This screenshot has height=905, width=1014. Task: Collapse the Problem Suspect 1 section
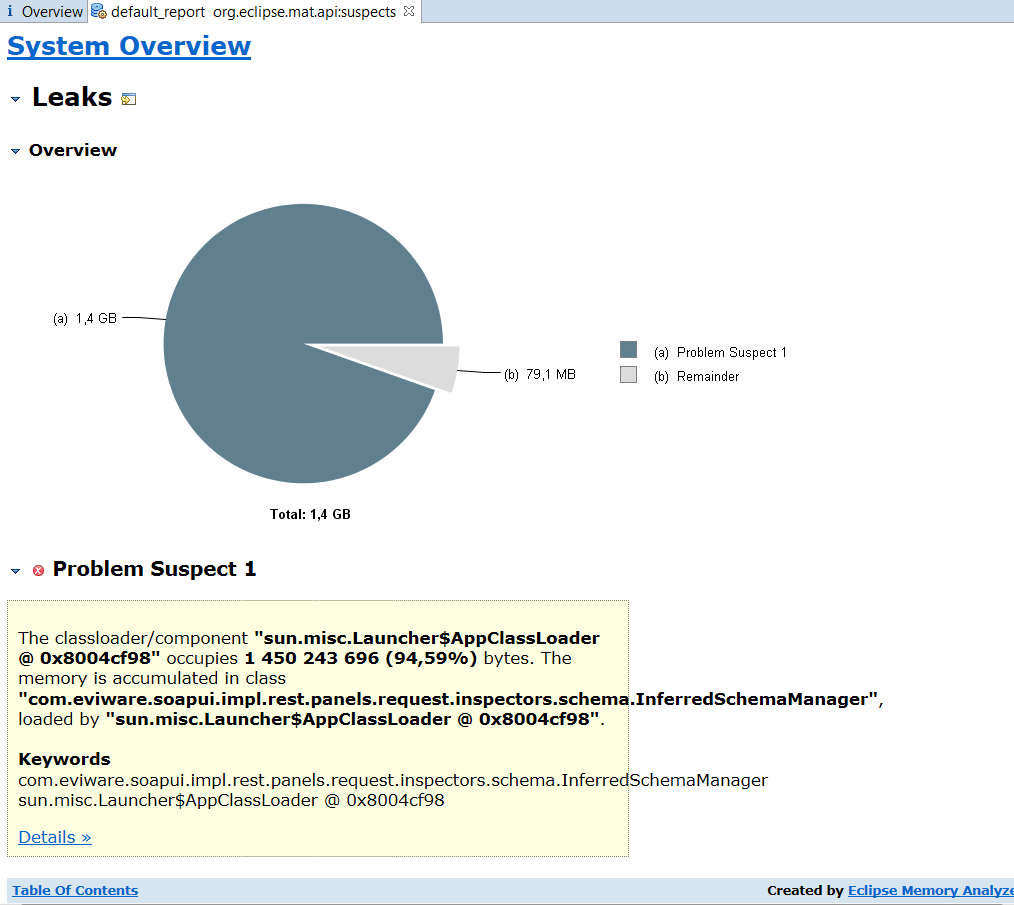[15, 570]
